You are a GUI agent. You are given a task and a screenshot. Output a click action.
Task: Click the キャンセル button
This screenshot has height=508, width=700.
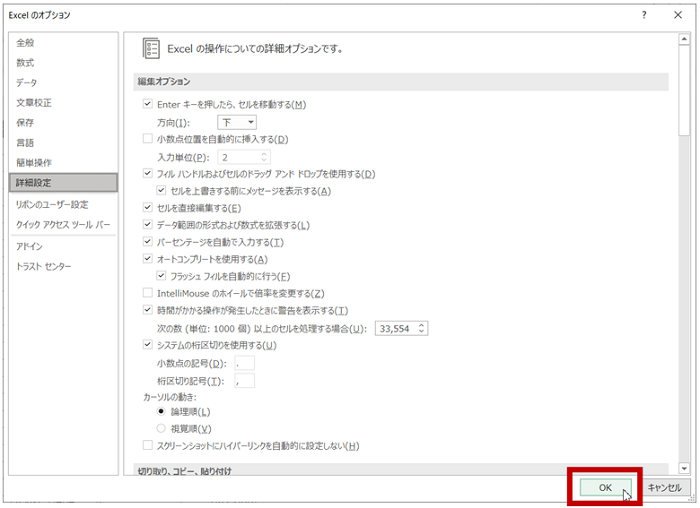[x=664, y=487]
